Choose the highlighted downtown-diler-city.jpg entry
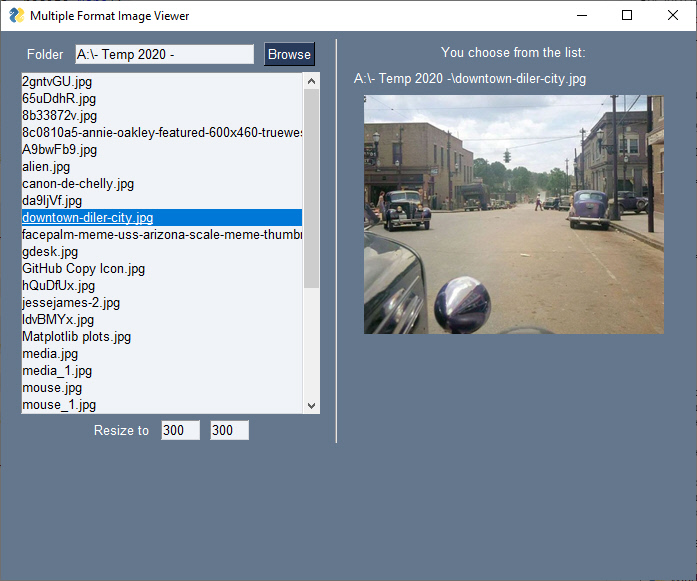 point(88,217)
